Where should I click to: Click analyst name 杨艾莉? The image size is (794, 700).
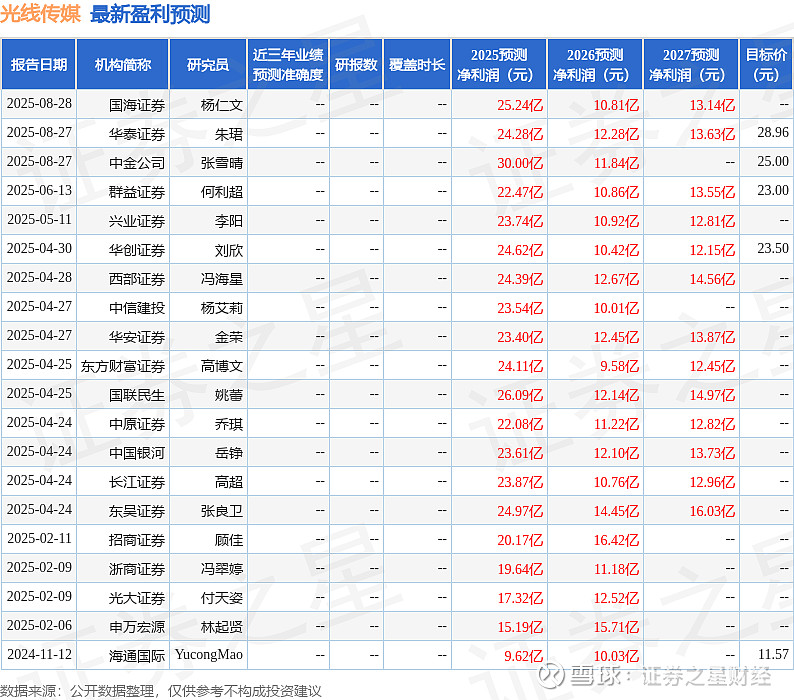click(222, 308)
